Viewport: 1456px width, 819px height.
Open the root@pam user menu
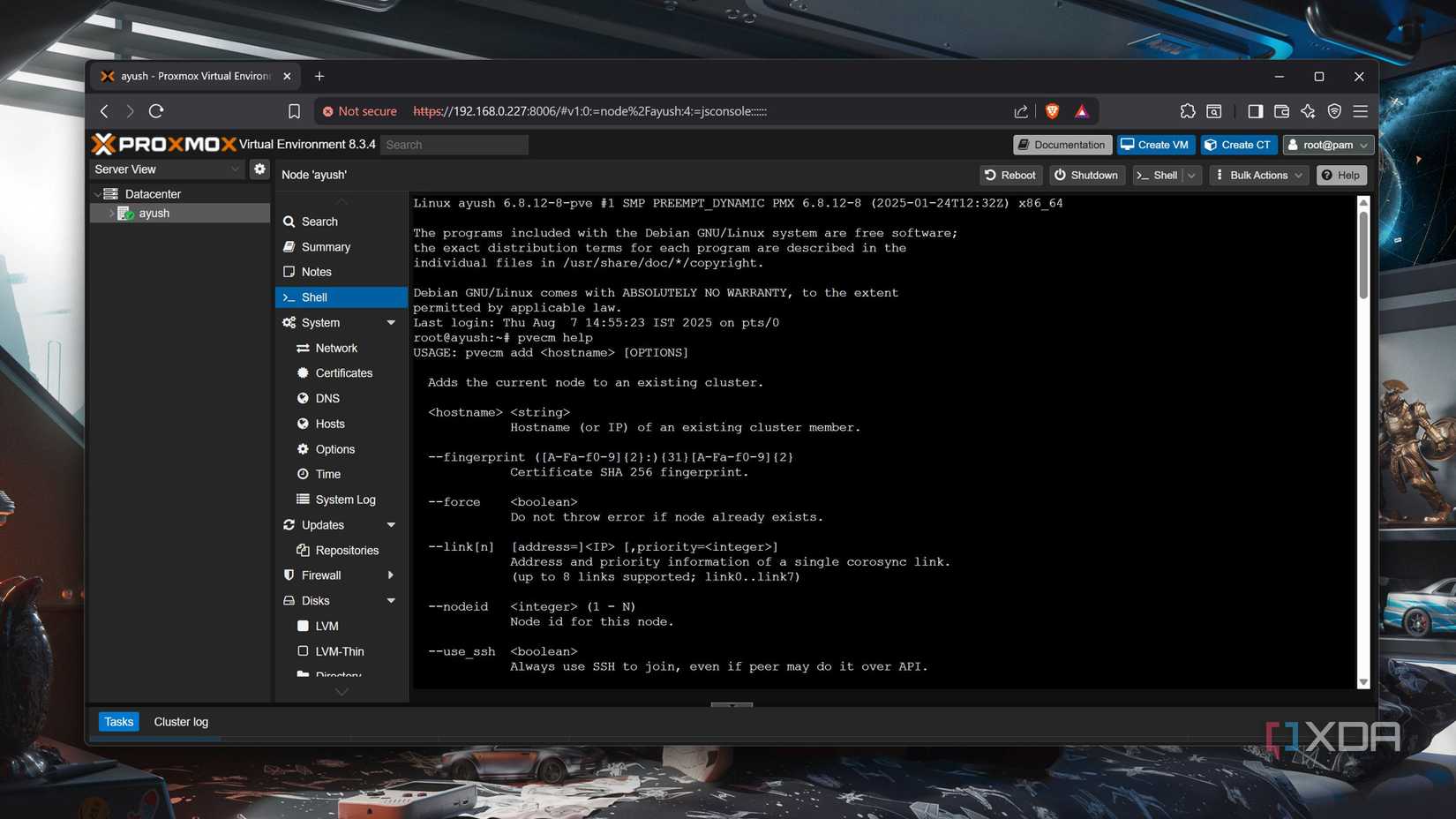point(1327,144)
